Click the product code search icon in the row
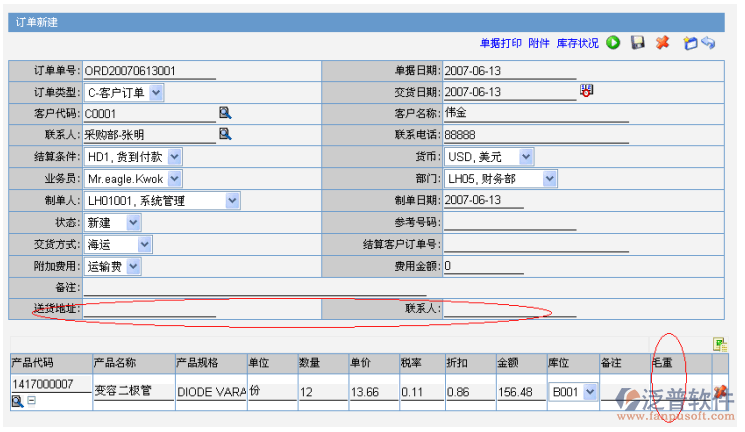The height and width of the screenshot is (432, 745). 17,401
